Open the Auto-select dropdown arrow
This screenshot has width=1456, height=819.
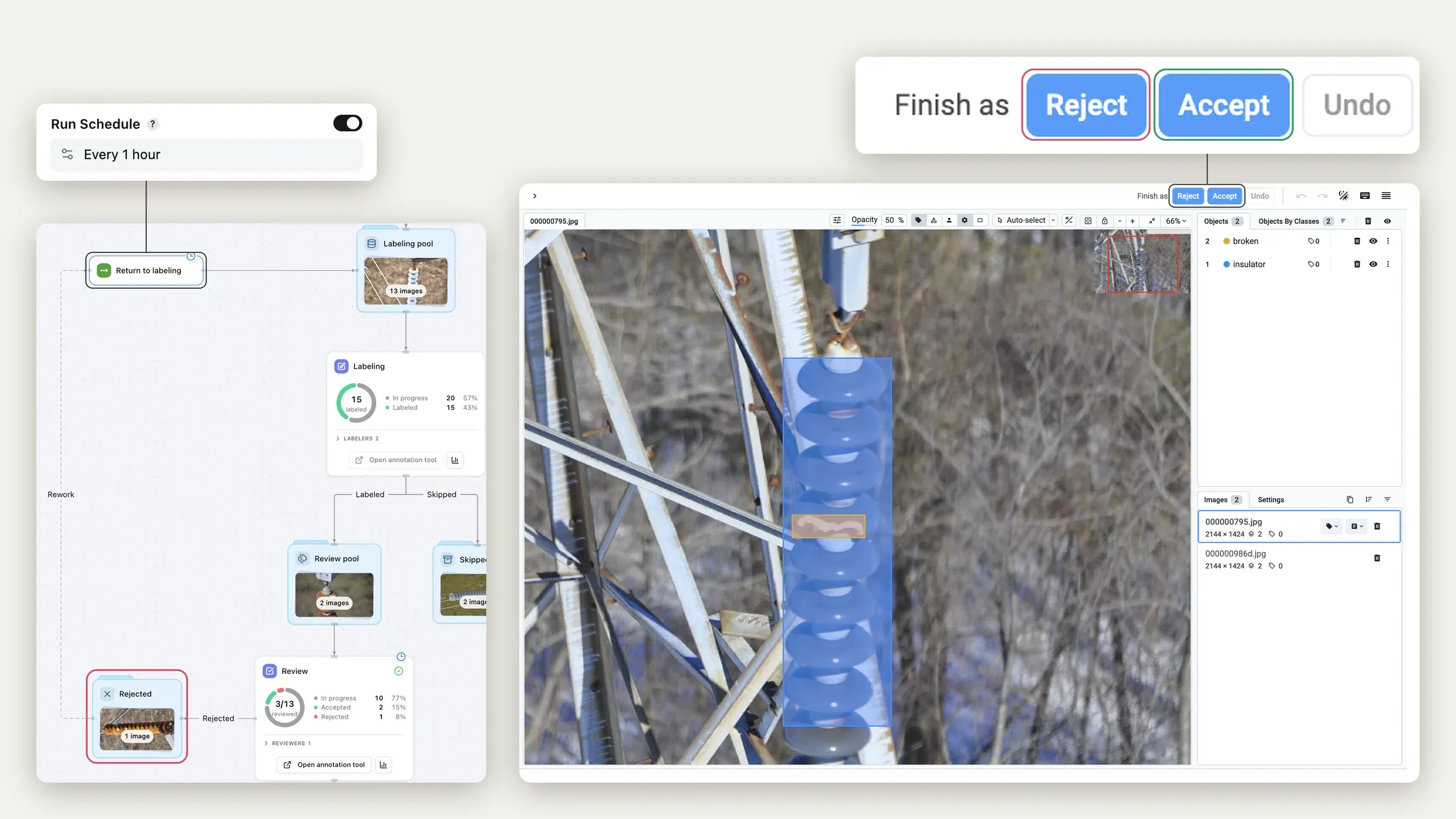coord(1053,220)
